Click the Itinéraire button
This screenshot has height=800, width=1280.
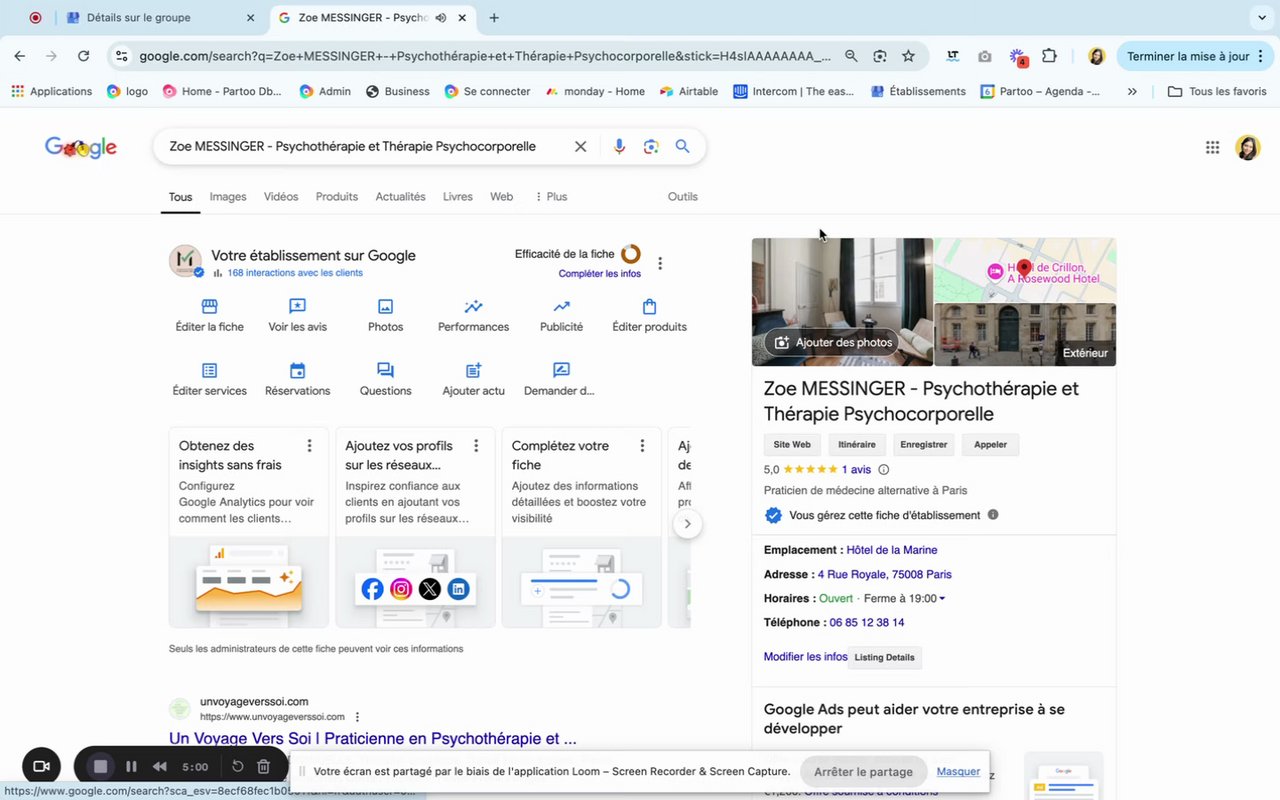pos(857,445)
